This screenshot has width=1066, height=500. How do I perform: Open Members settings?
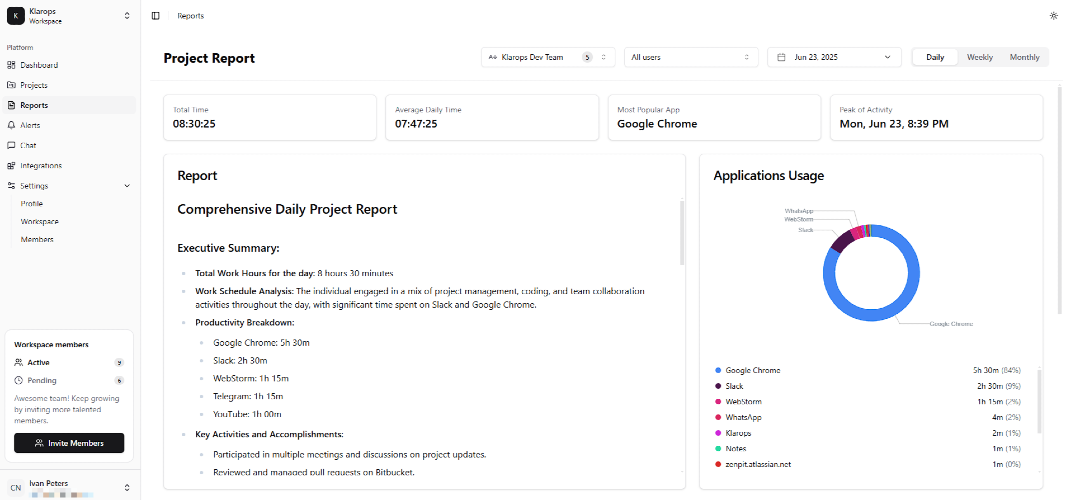tap(37, 239)
